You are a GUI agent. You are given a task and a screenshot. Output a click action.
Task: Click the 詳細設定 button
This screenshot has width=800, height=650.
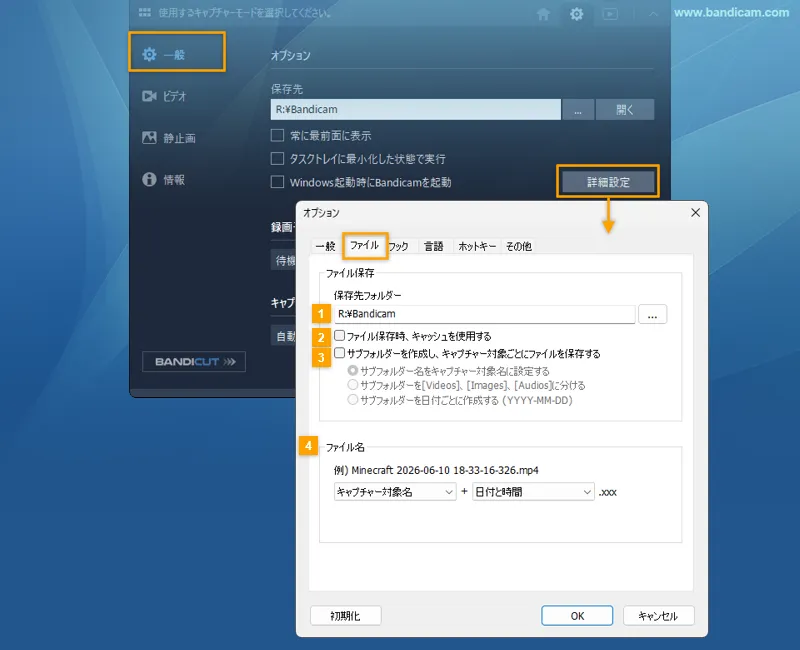coord(608,182)
